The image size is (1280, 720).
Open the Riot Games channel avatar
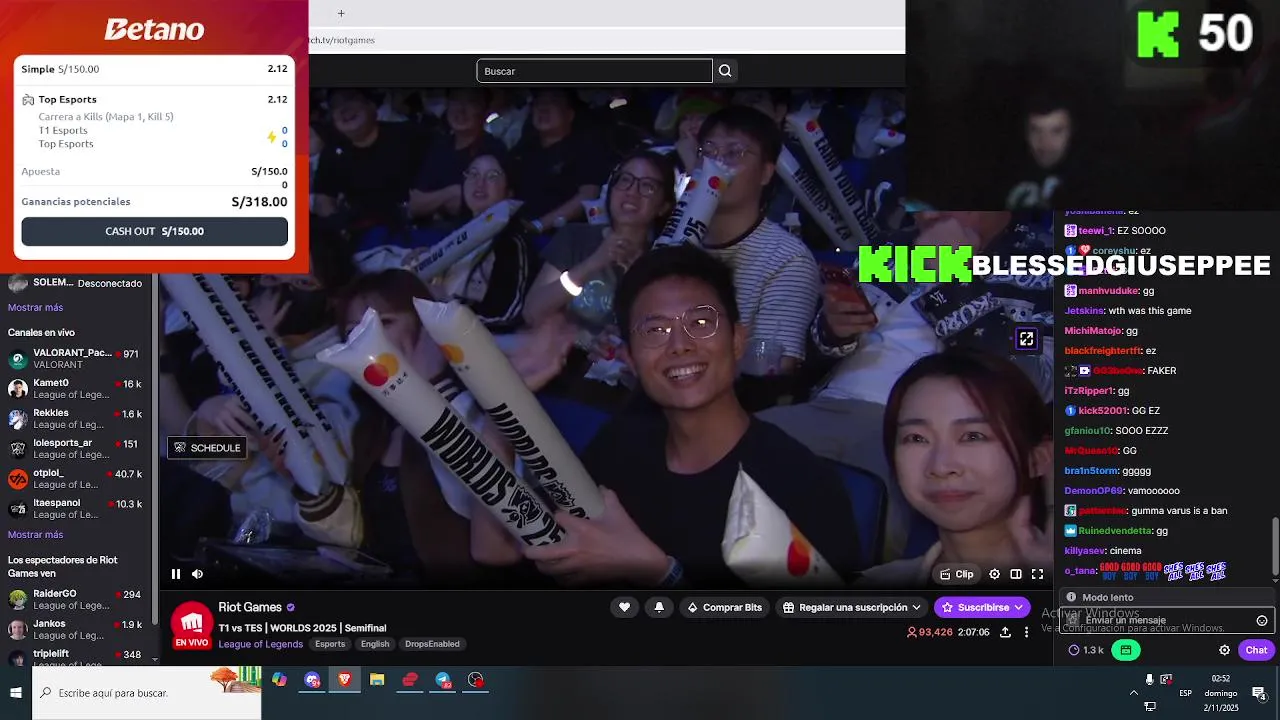(x=192, y=625)
